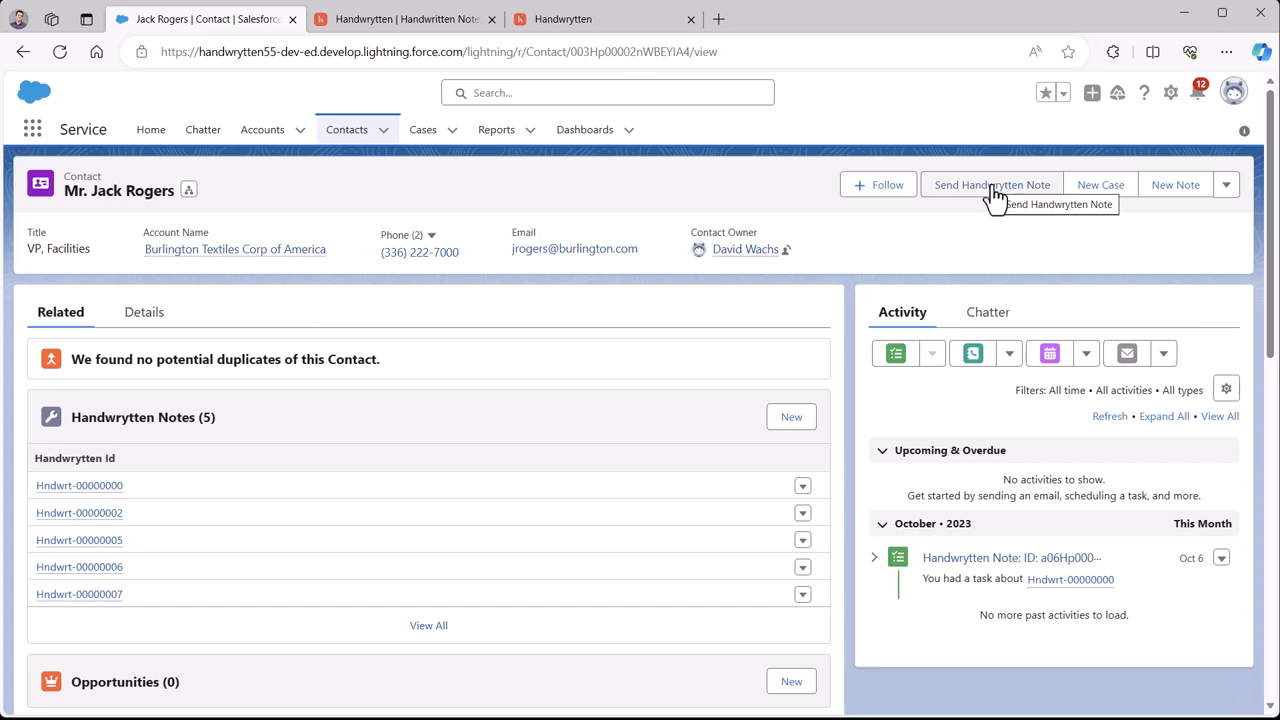The image size is (1280, 720).
Task: Open the activity timeline filter settings
Action: click(x=1226, y=389)
